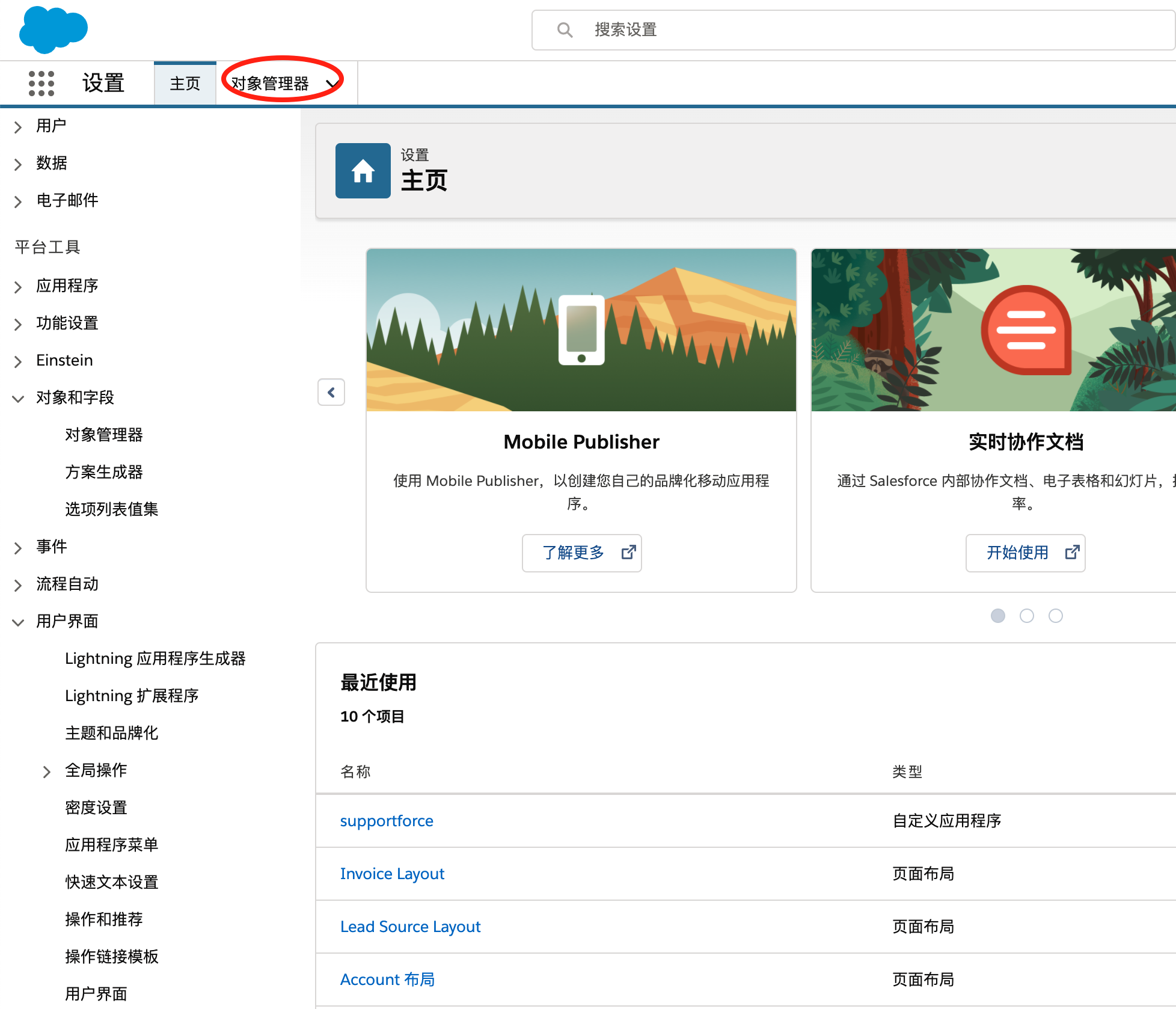Open the Invoice Layout link
Image resolution: width=1176 pixels, height=1009 pixels.
[x=392, y=874]
